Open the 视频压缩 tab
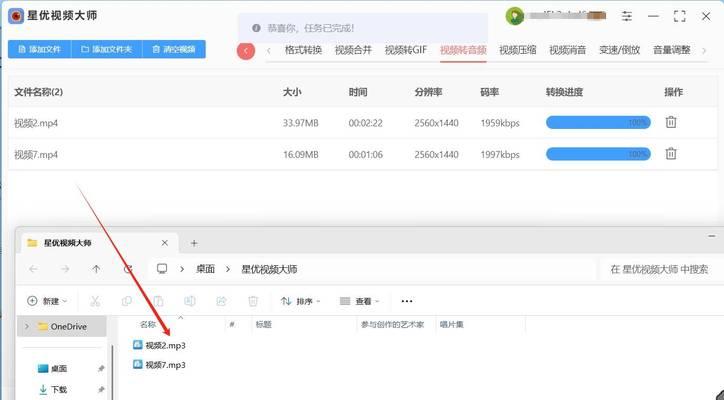The width and height of the screenshot is (724, 400). (518, 50)
